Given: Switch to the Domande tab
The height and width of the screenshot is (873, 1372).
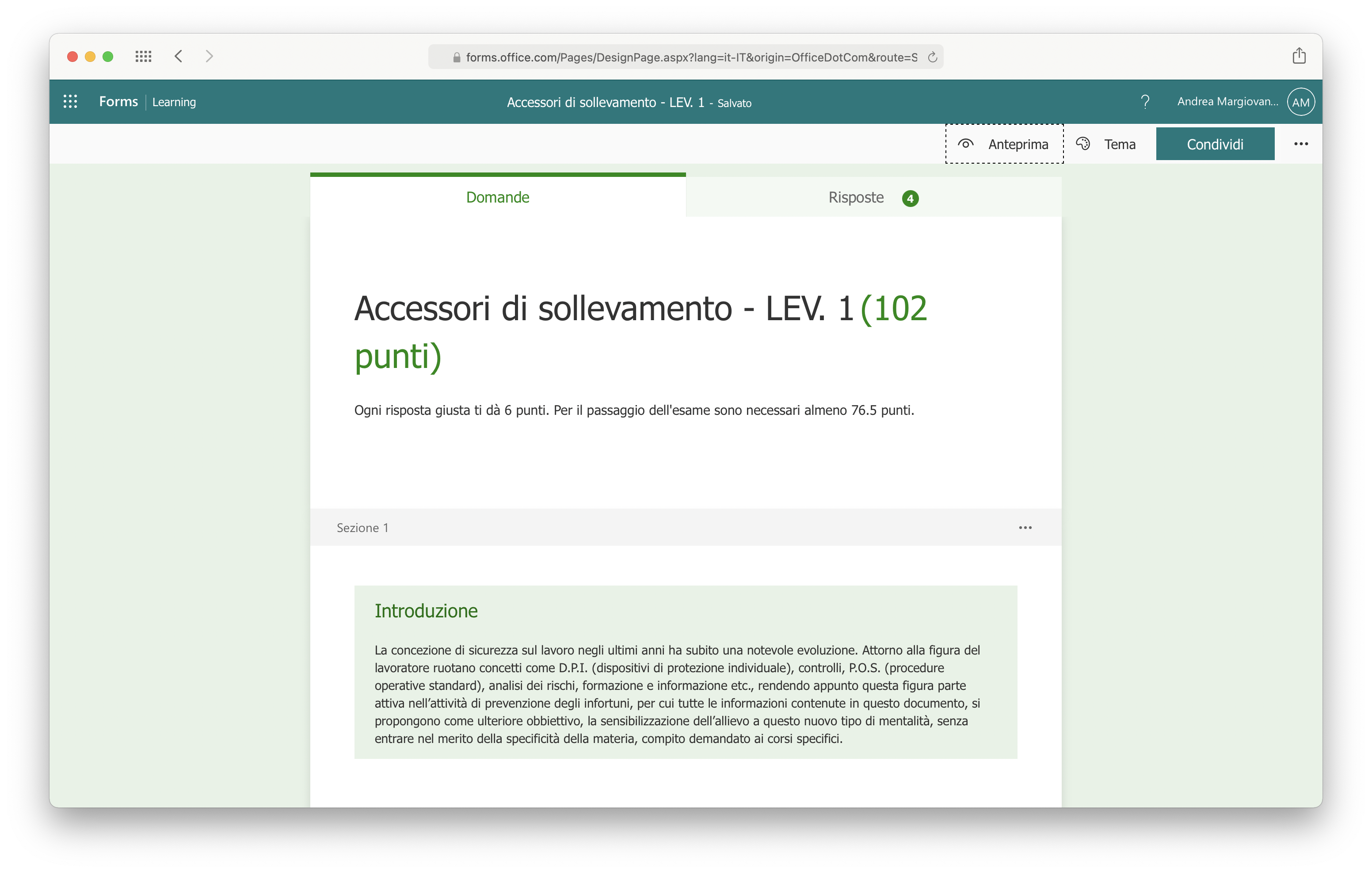Looking at the screenshot, I should 498,196.
